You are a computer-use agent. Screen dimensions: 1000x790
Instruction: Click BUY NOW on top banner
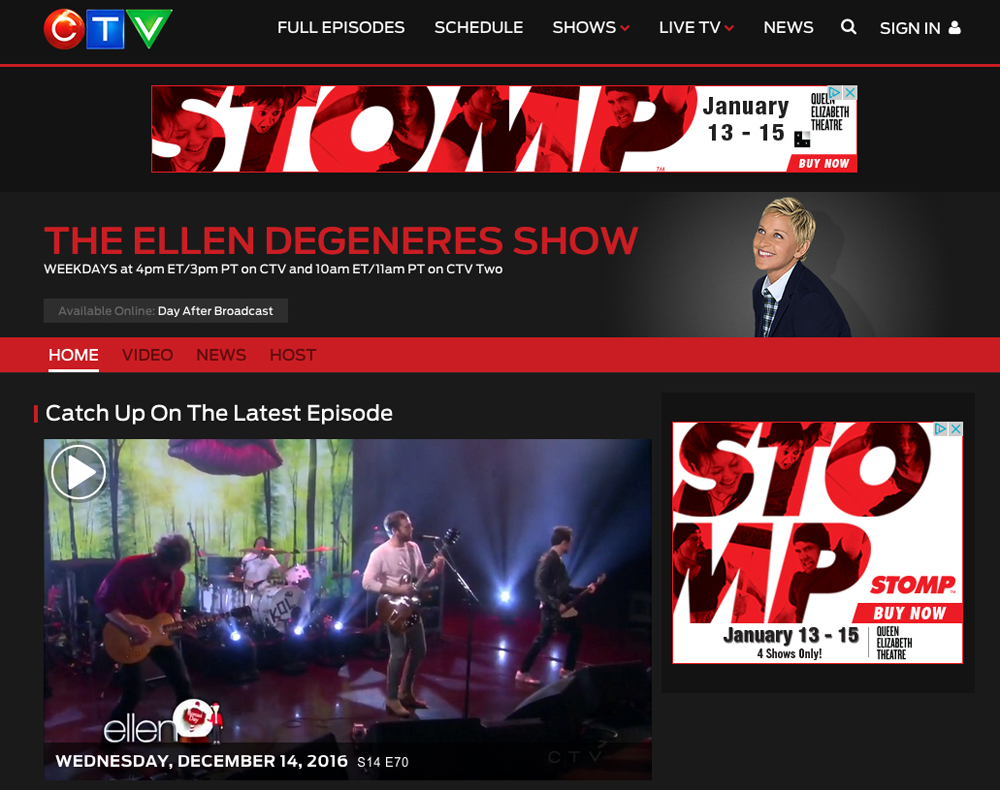click(823, 163)
